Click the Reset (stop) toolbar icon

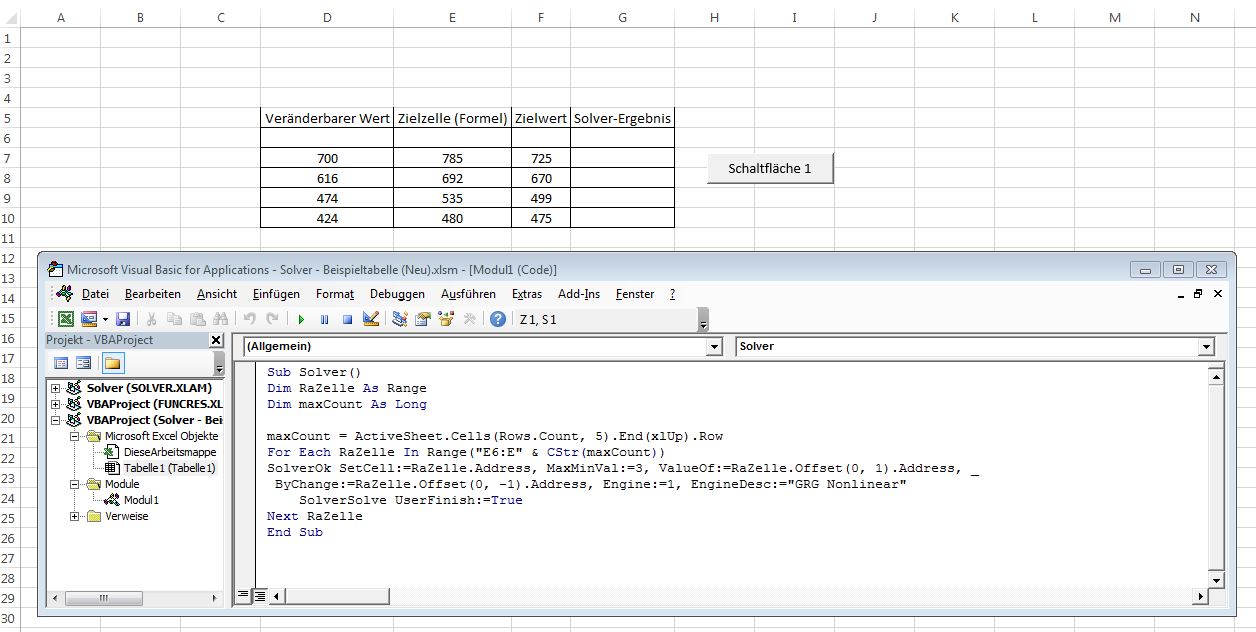(347, 319)
